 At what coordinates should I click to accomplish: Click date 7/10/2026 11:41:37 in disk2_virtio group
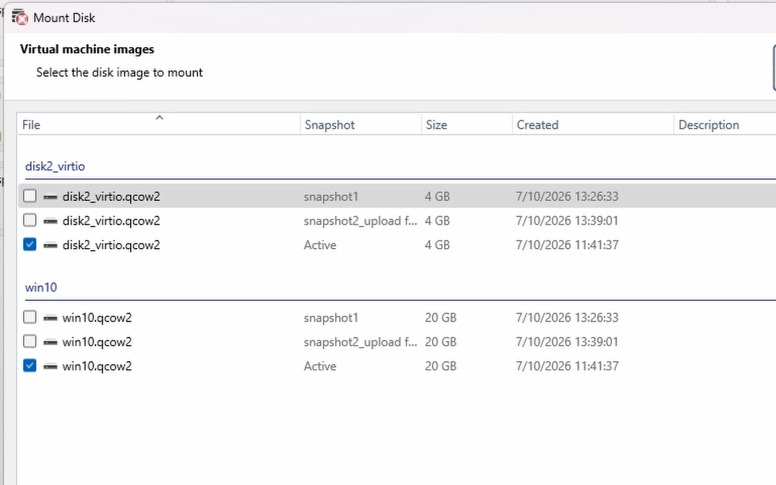tap(567, 245)
